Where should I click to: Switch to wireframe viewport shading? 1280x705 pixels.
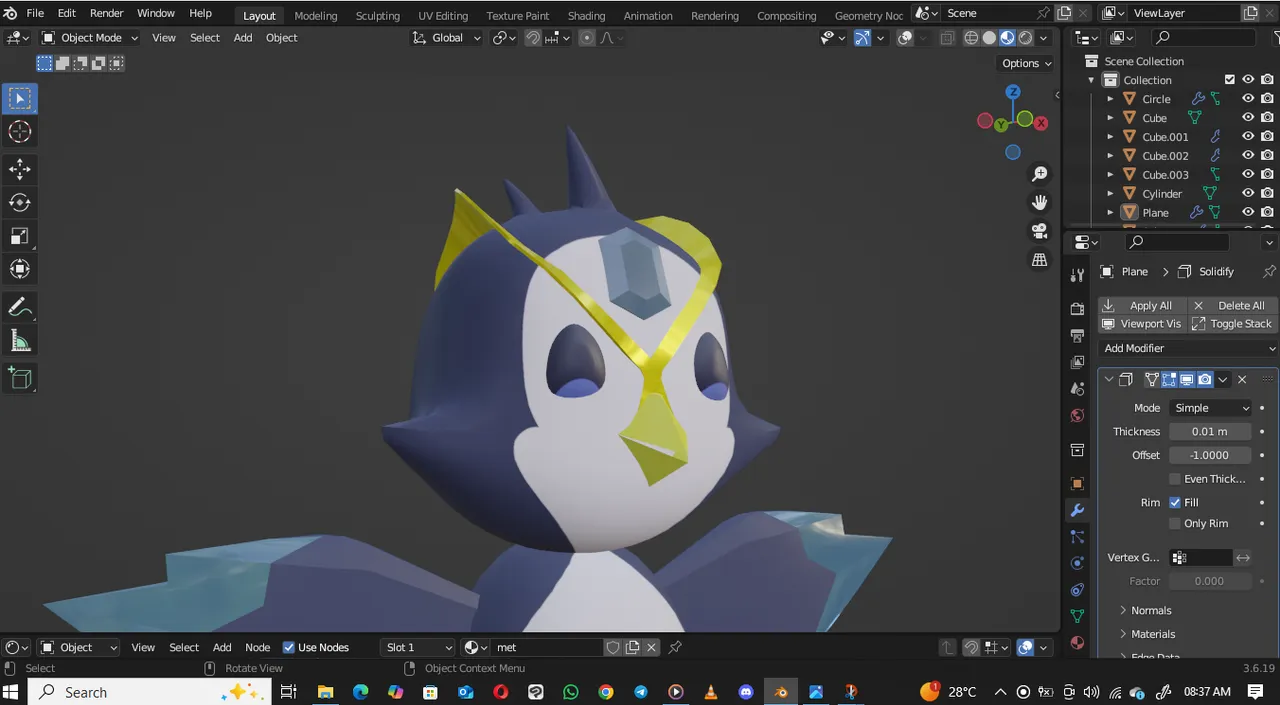click(x=971, y=38)
